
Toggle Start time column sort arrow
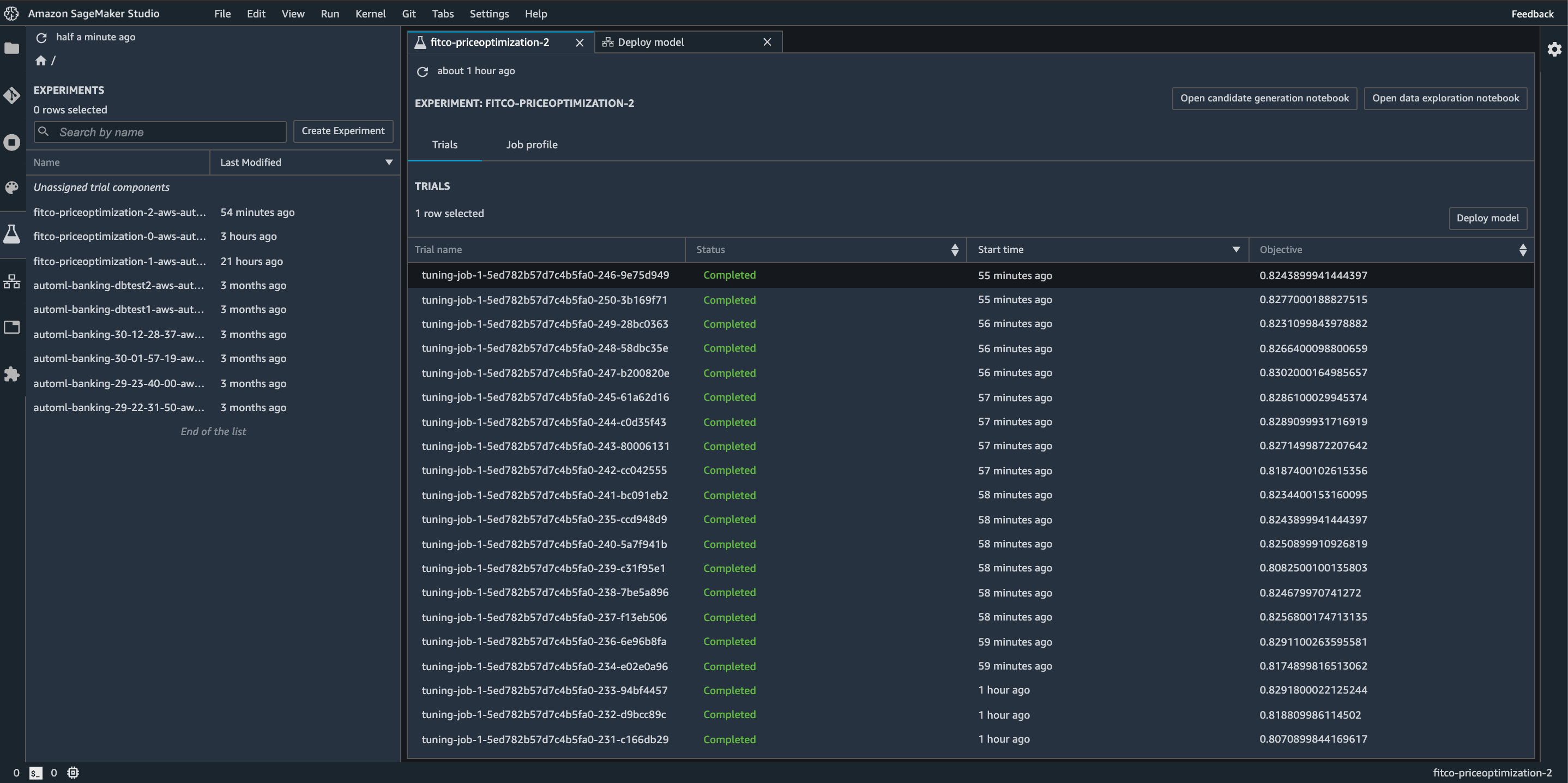tap(1235, 250)
